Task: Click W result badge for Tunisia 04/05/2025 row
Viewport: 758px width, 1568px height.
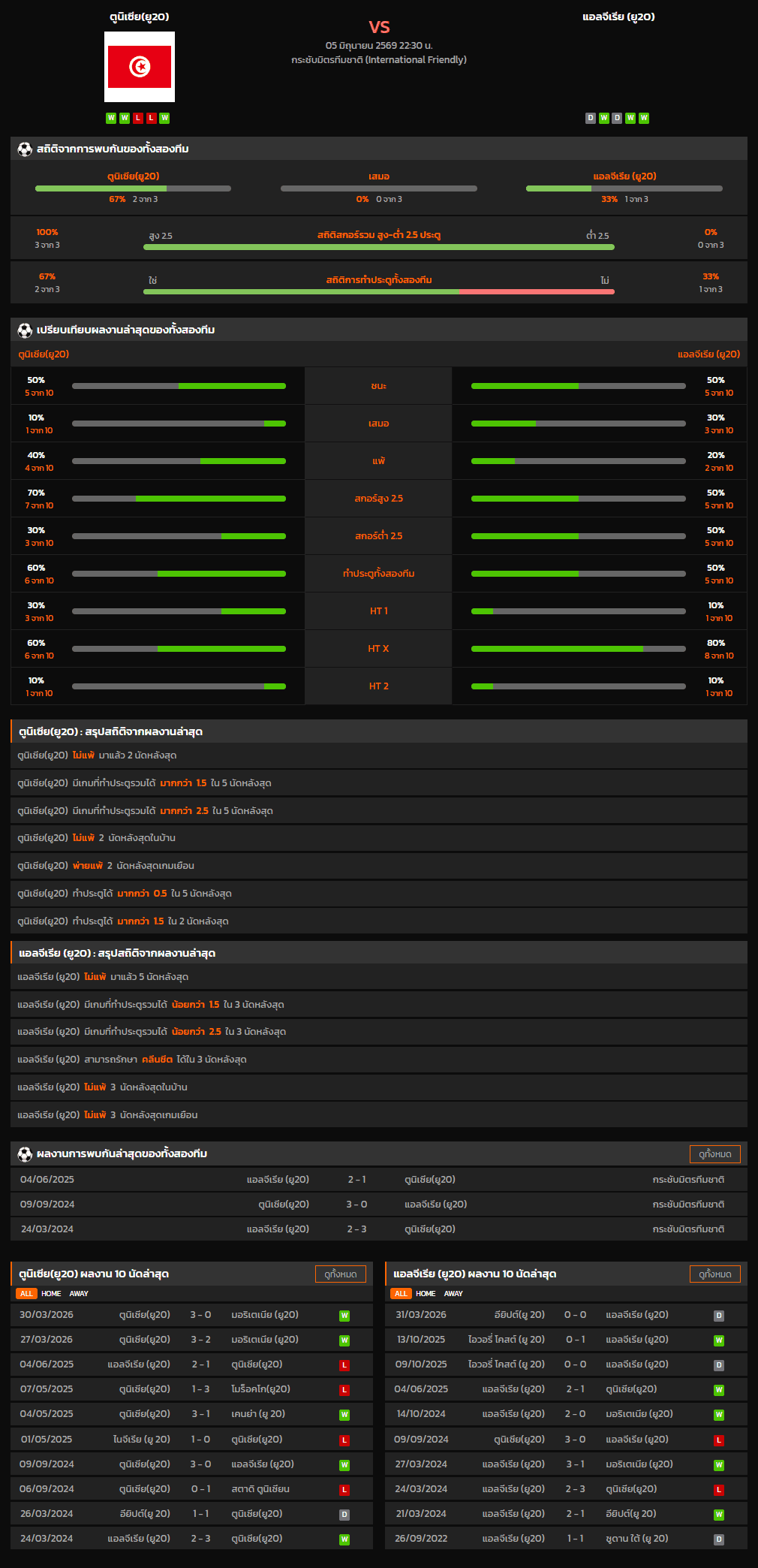Action: point(344,1414)
